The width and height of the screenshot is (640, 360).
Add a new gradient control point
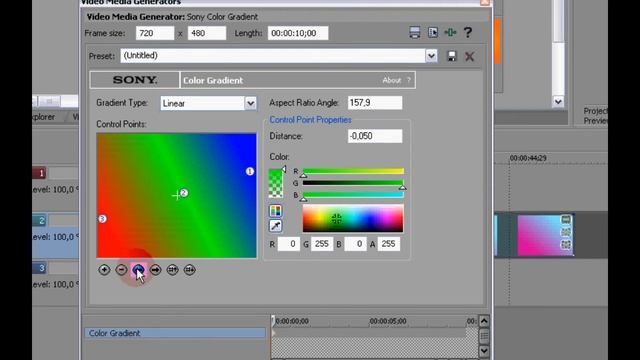pos(104,270)
